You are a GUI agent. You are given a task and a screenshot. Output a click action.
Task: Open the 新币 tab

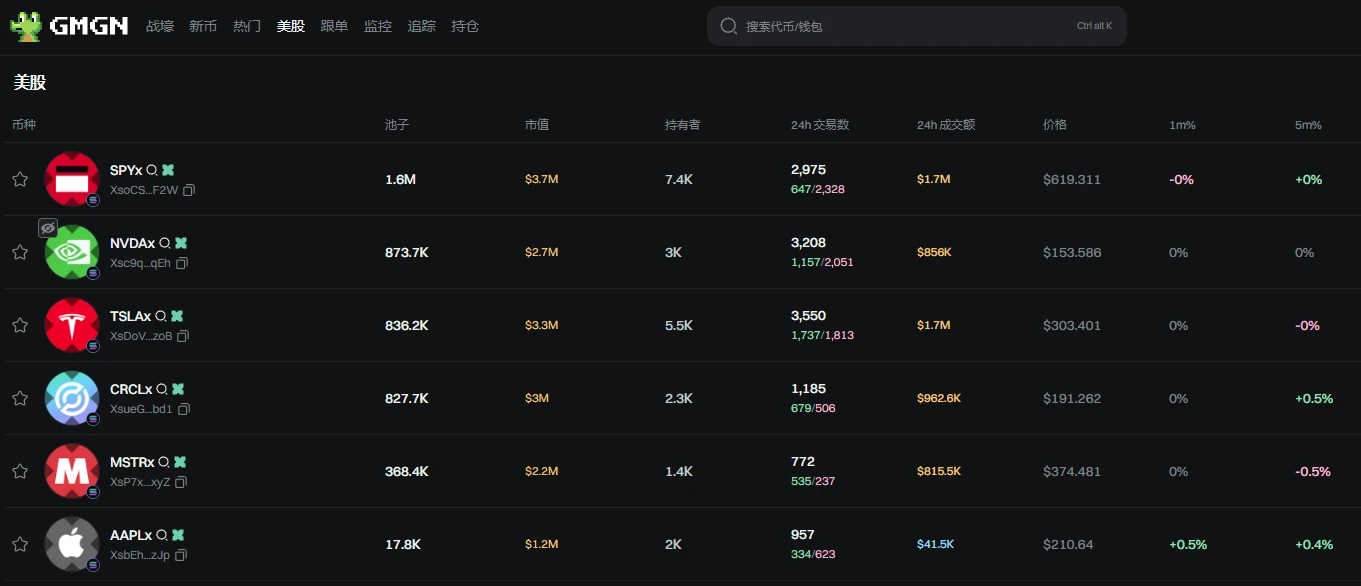[x=203, y=26]
